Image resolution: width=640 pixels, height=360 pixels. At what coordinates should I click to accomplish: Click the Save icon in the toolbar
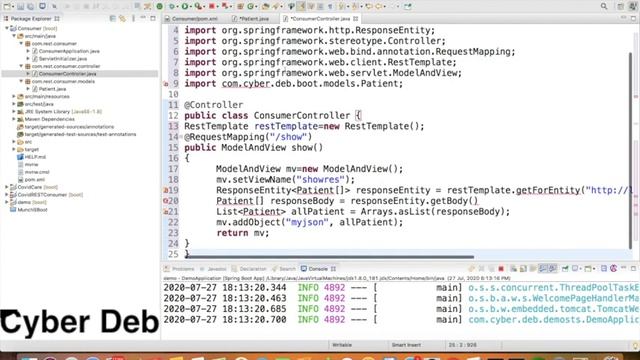pyautogui.click(x=21, y=6)
